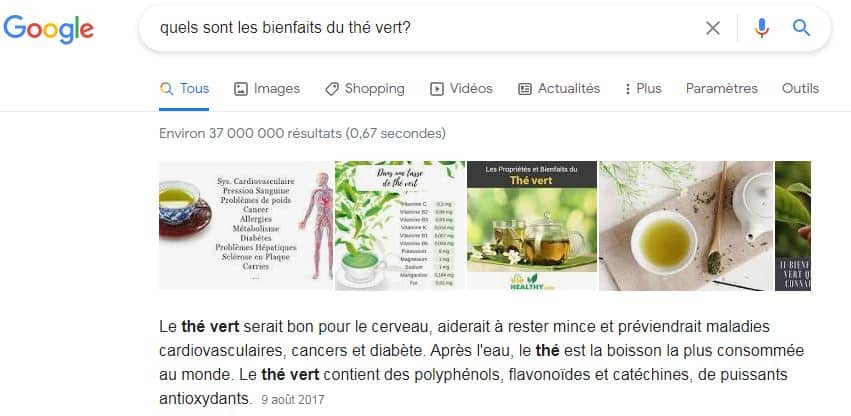Click the Shopping tag icon
Screen dimensions: 851x416
[332, 89]
